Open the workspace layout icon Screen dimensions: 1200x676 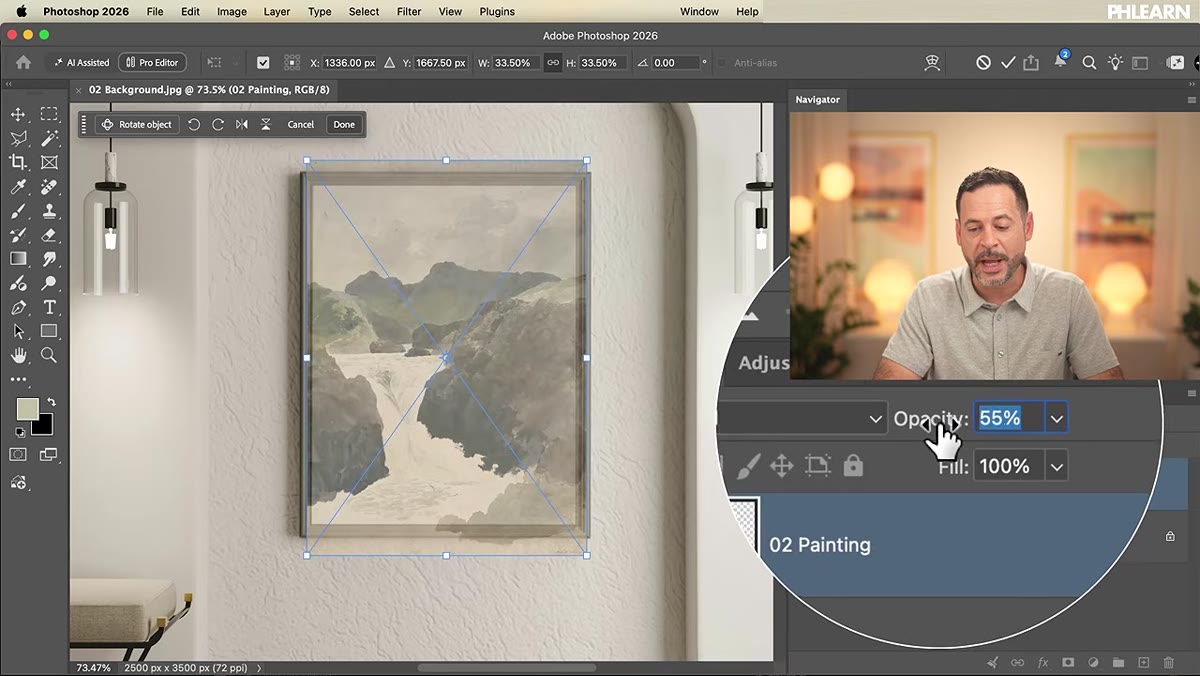pos(1140,62)
